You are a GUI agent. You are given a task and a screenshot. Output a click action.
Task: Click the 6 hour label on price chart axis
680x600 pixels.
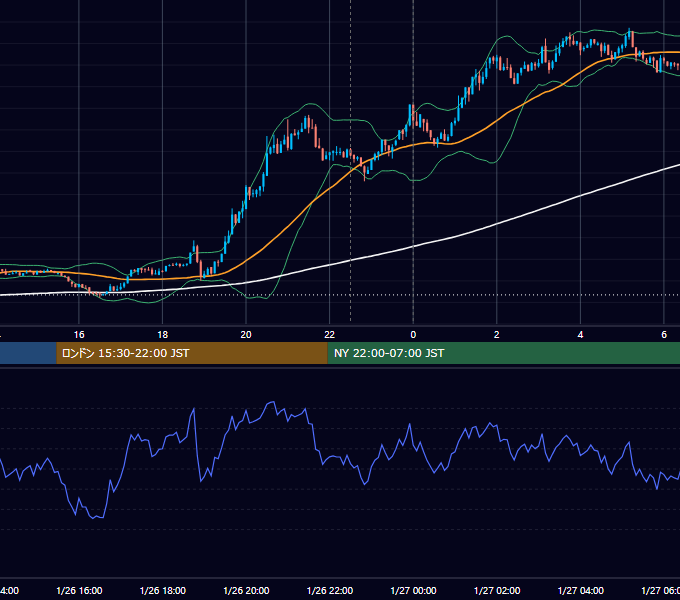coord(664,335)
